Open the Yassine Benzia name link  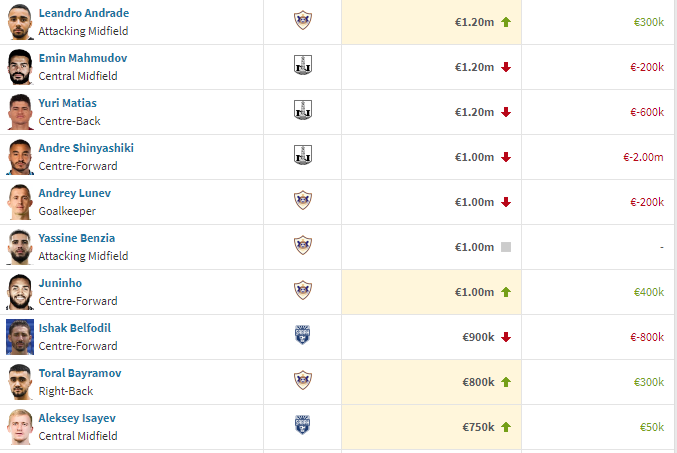point(77,238)
